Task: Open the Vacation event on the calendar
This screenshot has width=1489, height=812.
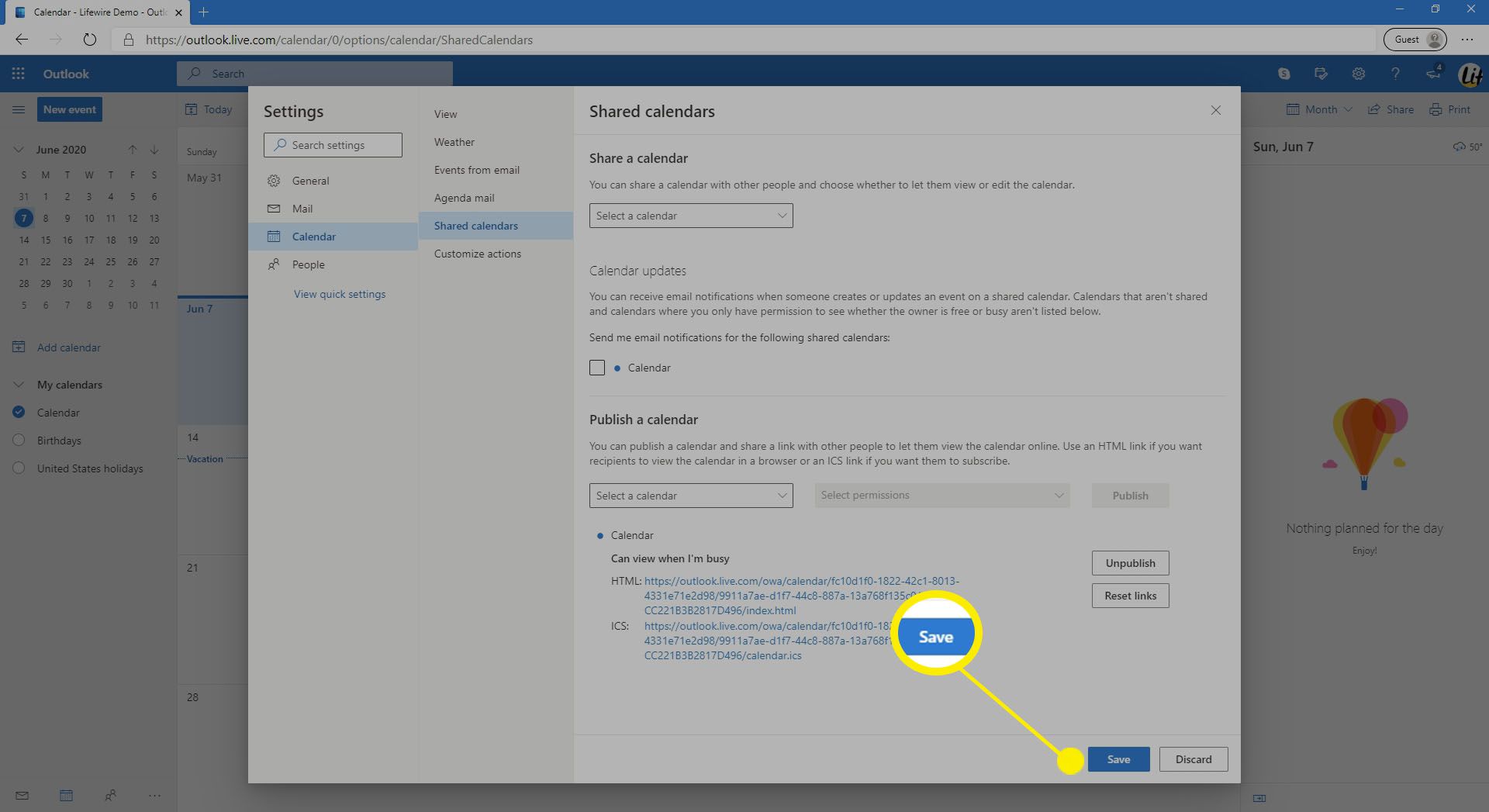Action: (205, 459)
